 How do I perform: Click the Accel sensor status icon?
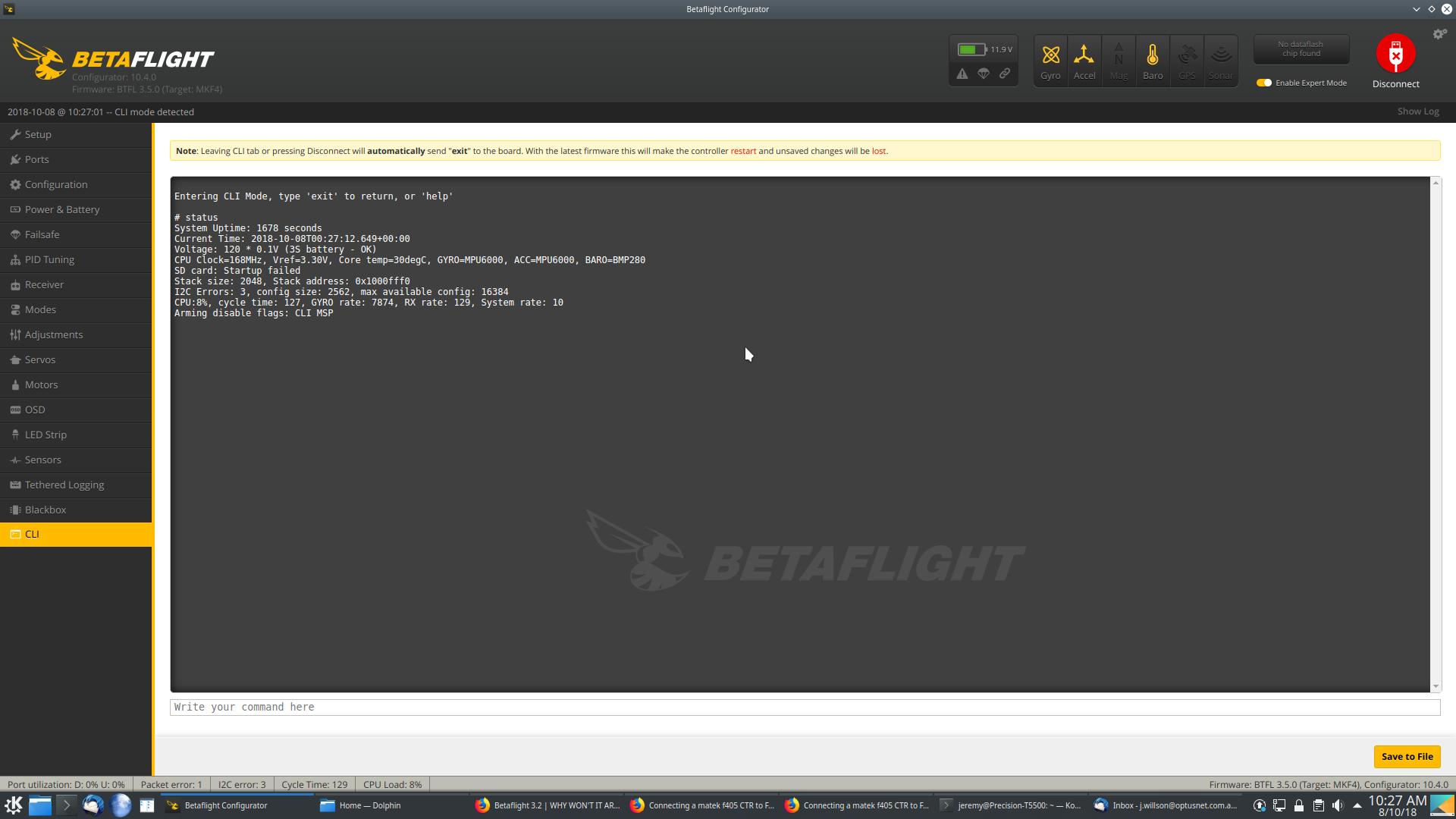[1084, 60]
